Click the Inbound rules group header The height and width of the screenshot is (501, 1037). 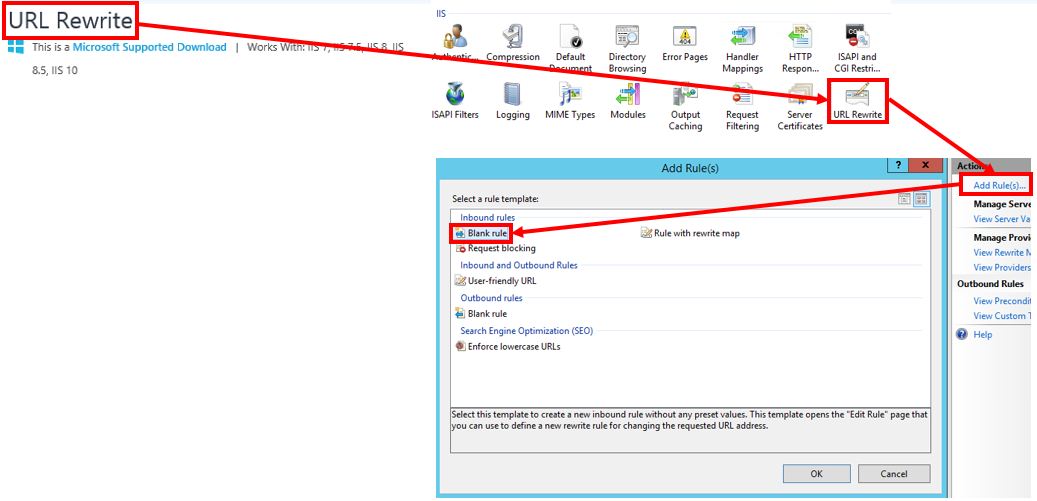point(487,217)
